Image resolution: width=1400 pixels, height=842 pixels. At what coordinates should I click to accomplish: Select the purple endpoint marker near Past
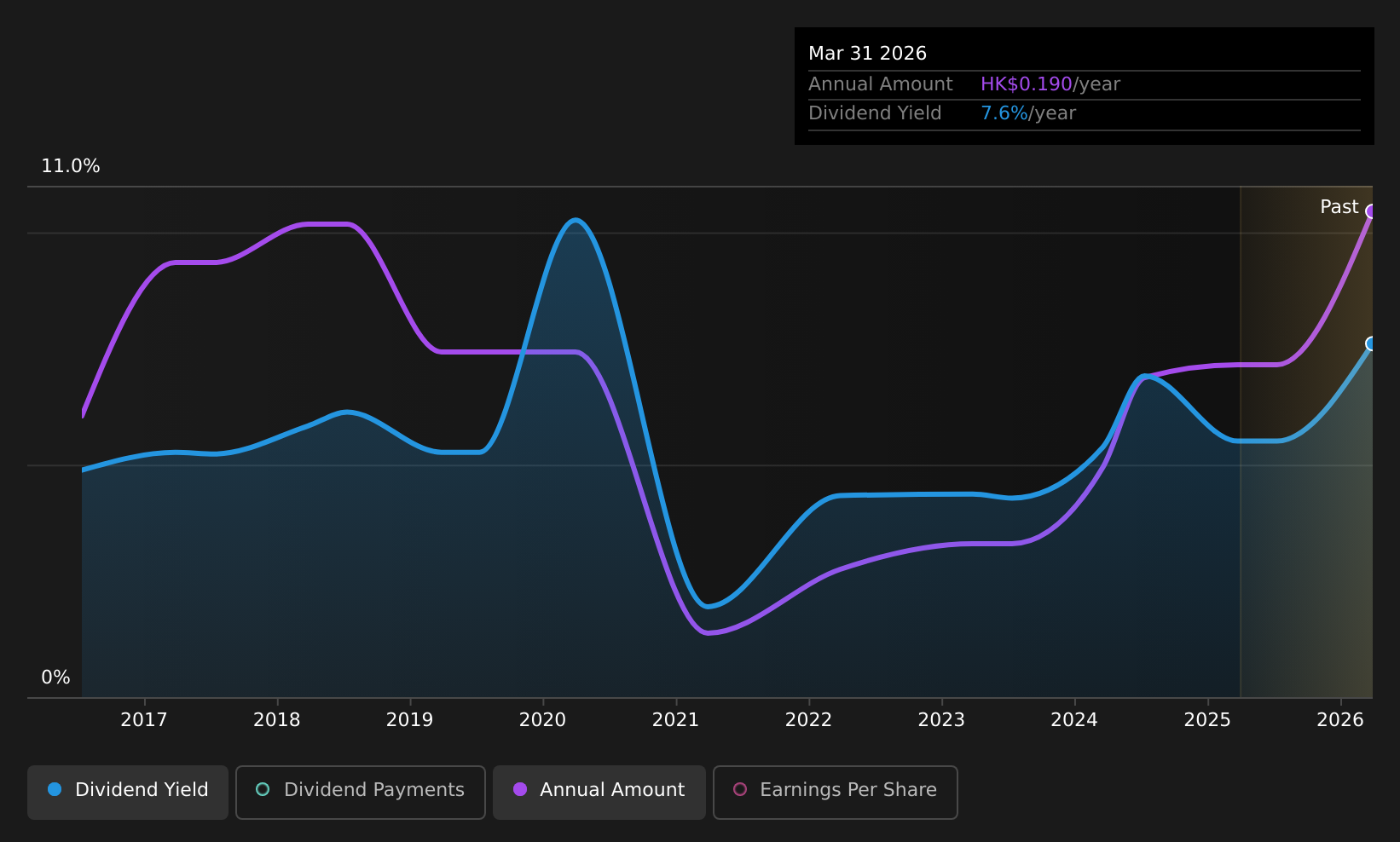click(x=1371, y=211)
